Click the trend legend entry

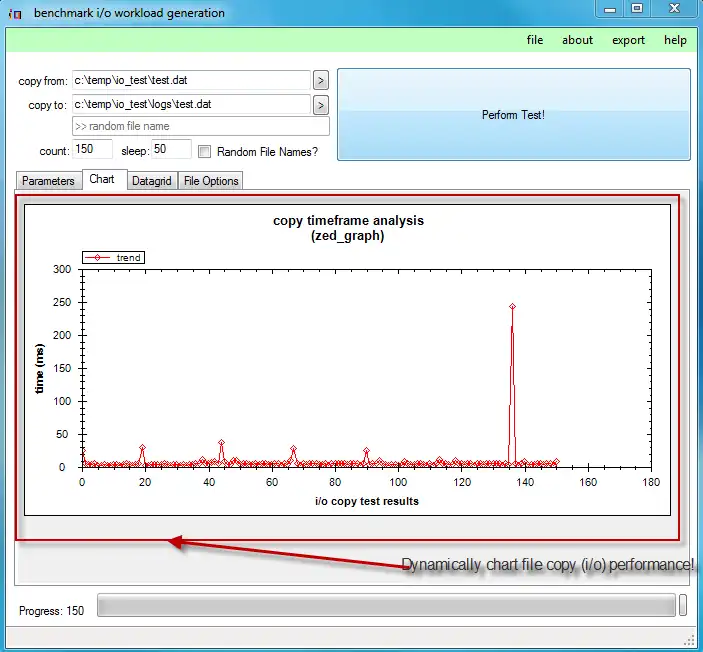click(x=113, y=257)
